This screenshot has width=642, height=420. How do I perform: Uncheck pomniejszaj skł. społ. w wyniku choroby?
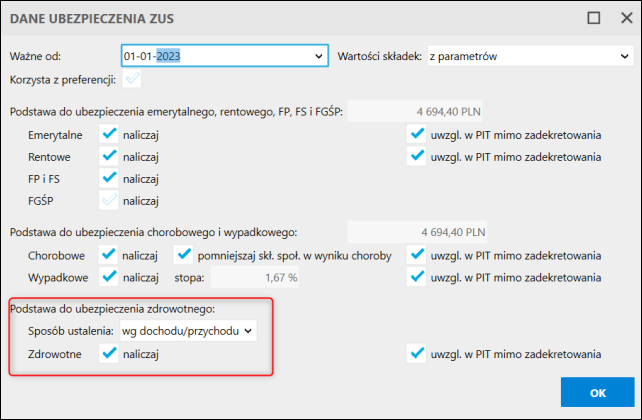[183, 255]
